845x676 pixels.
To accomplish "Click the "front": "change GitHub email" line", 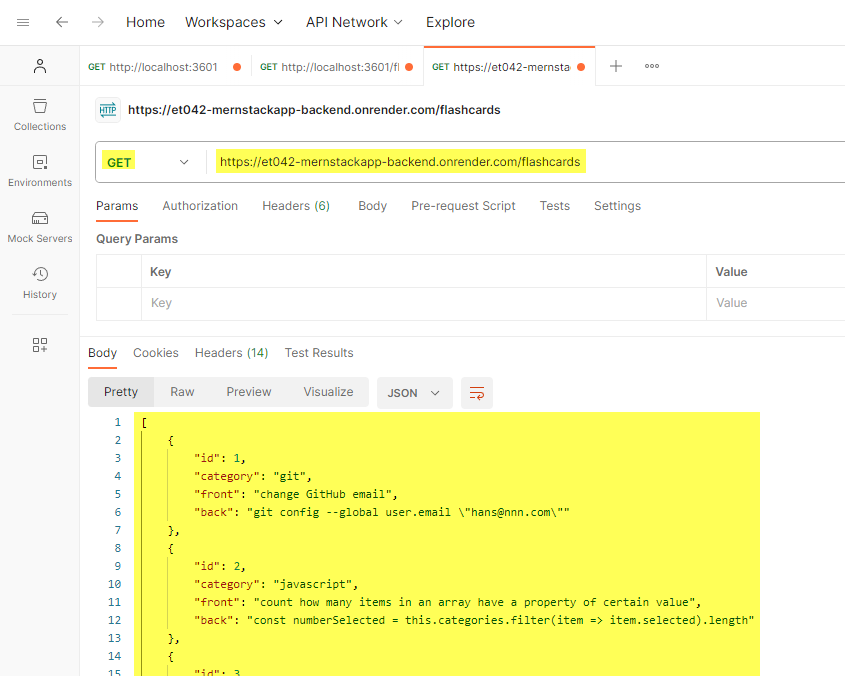I will 296,494.
